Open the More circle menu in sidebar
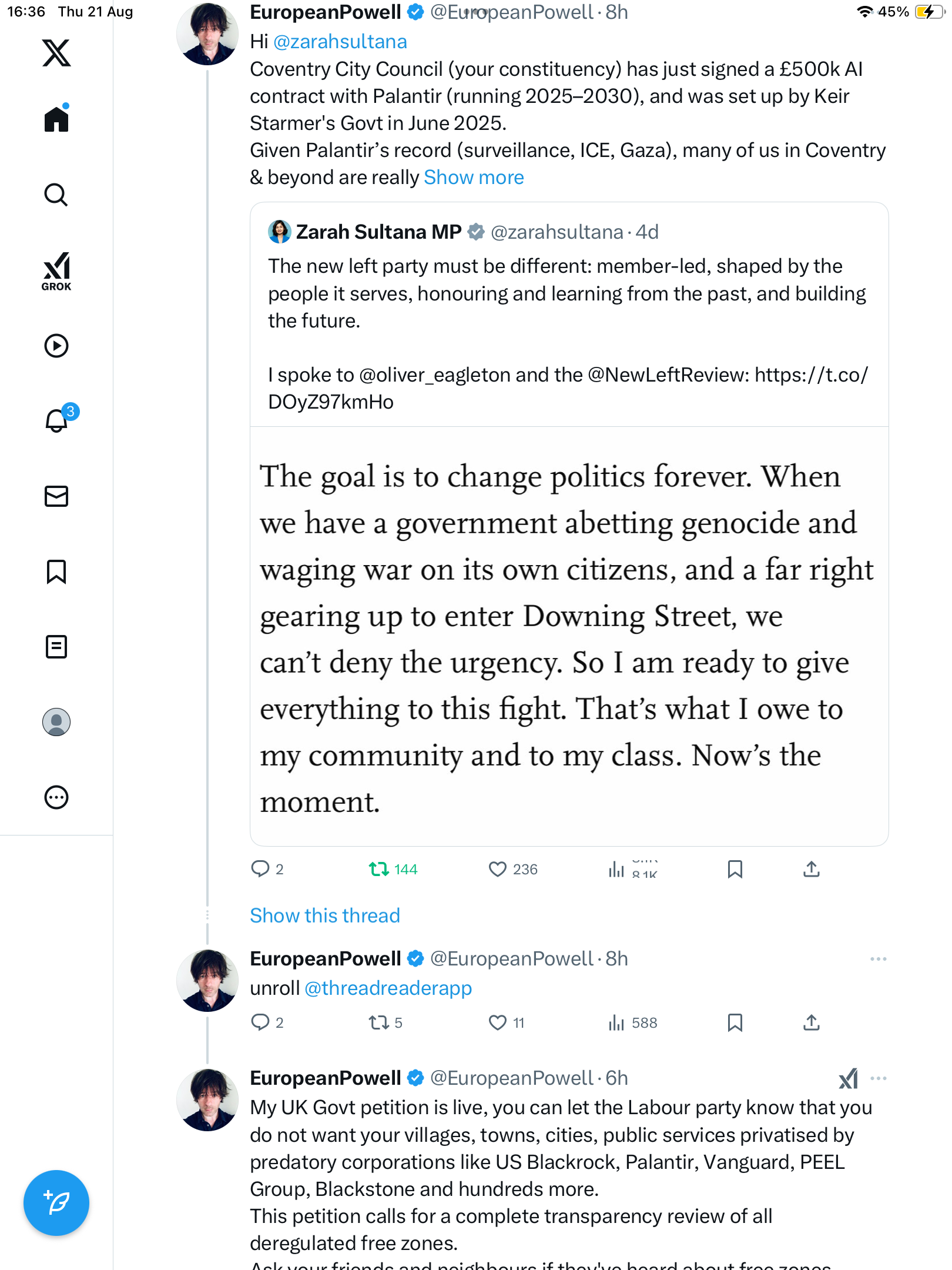Viewport: 952px width, 1270px height. [x=56, y=797]
